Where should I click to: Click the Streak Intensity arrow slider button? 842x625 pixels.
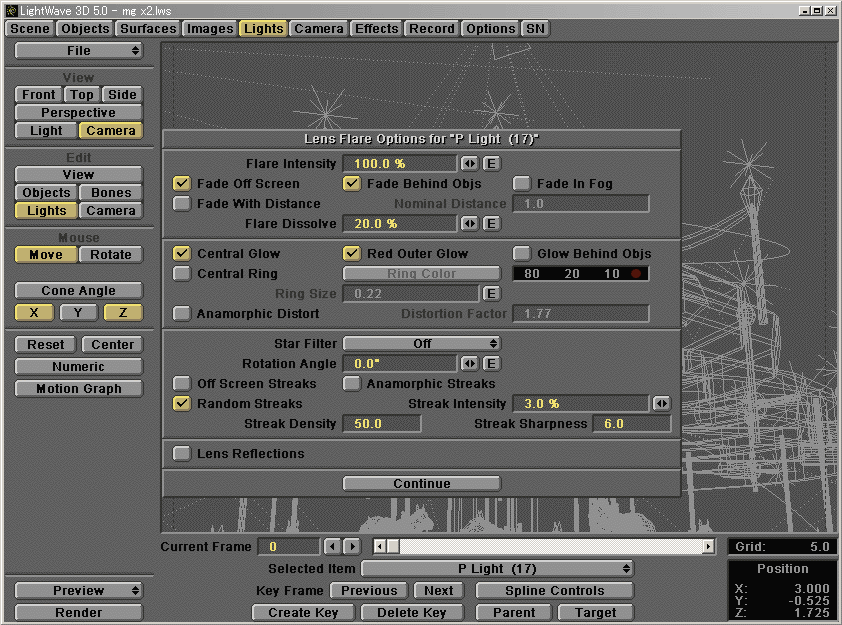coord(660,403)
